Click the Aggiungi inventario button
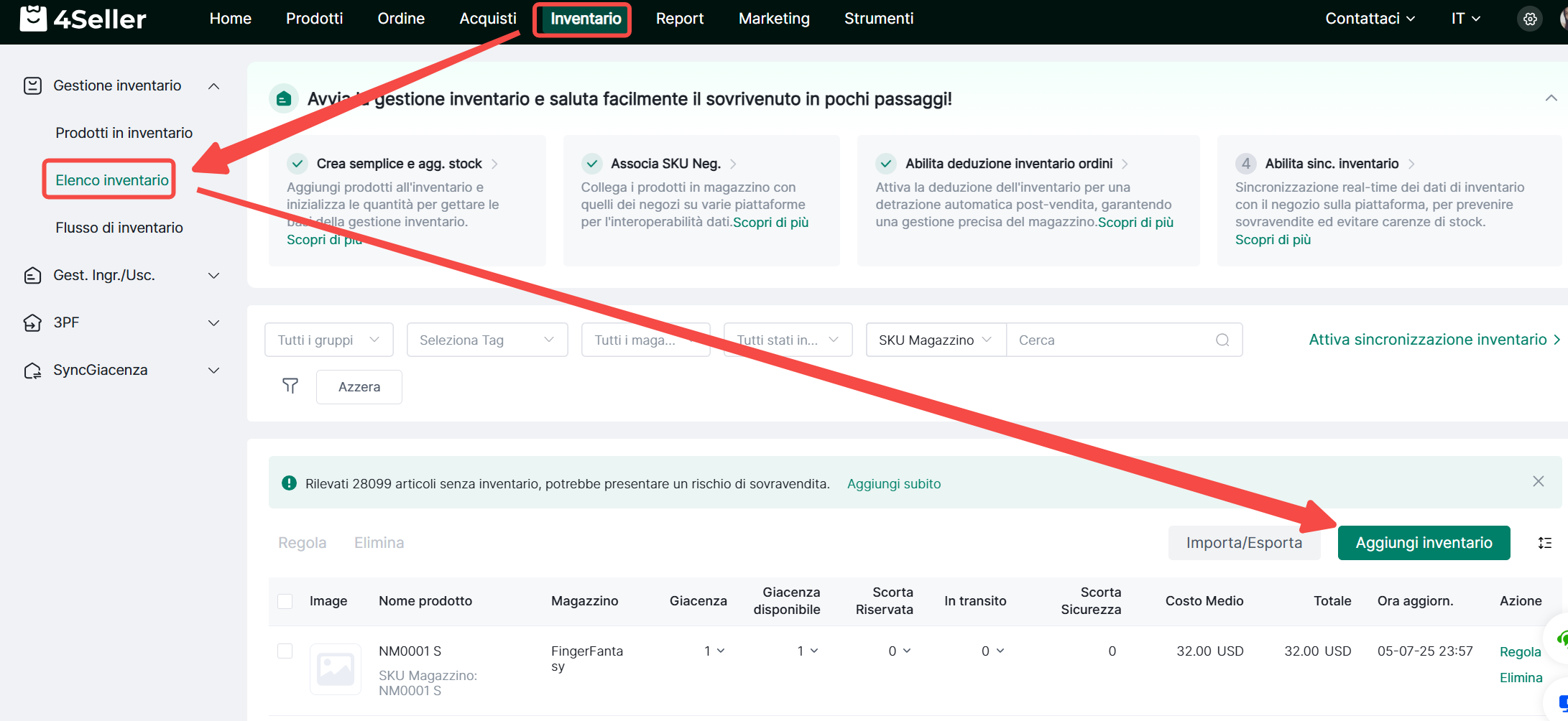 click(x=1423, y=543)
